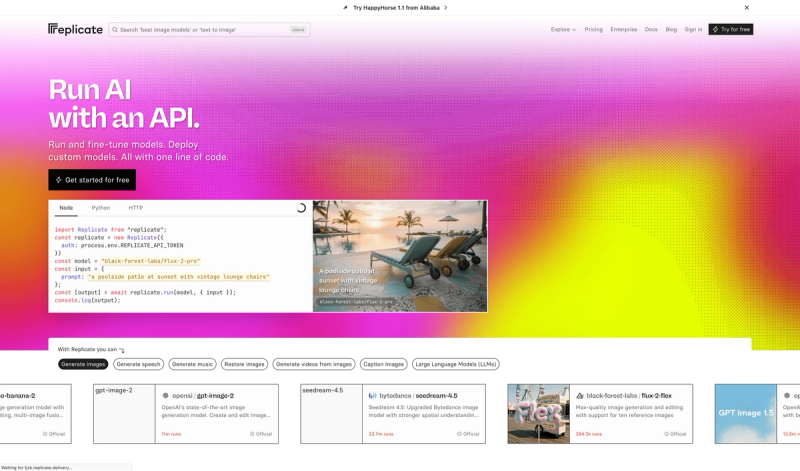
Task: Click the gpt-image-2 placeholder thumbnail
Action: [124, 414]
